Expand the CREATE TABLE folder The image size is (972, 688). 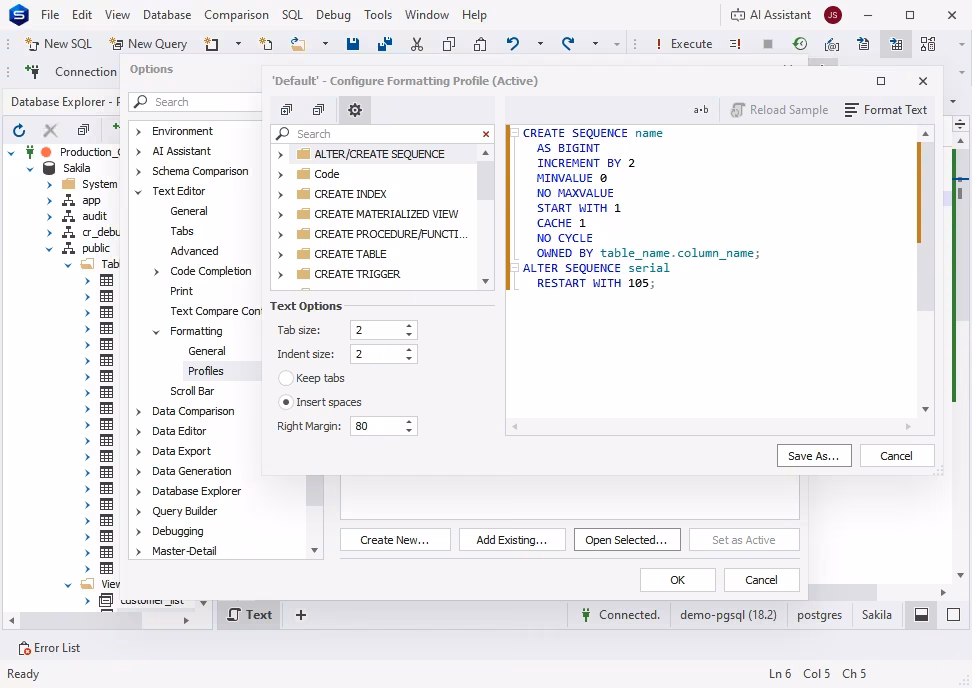(281, 255)
